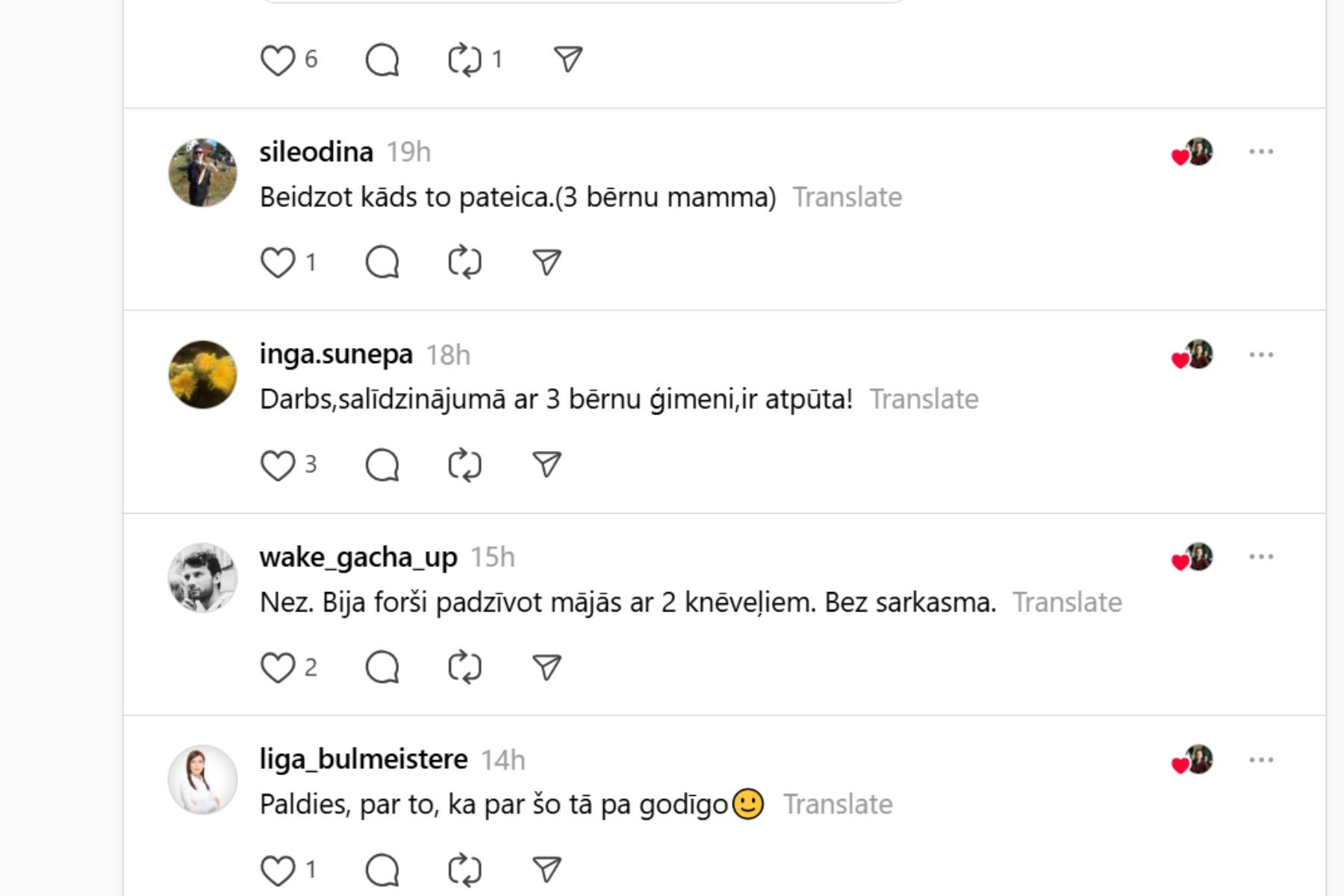Reply to liga_bulmeistere's comment
This screenshot has height=896, width=1344.
coord(382,870)
